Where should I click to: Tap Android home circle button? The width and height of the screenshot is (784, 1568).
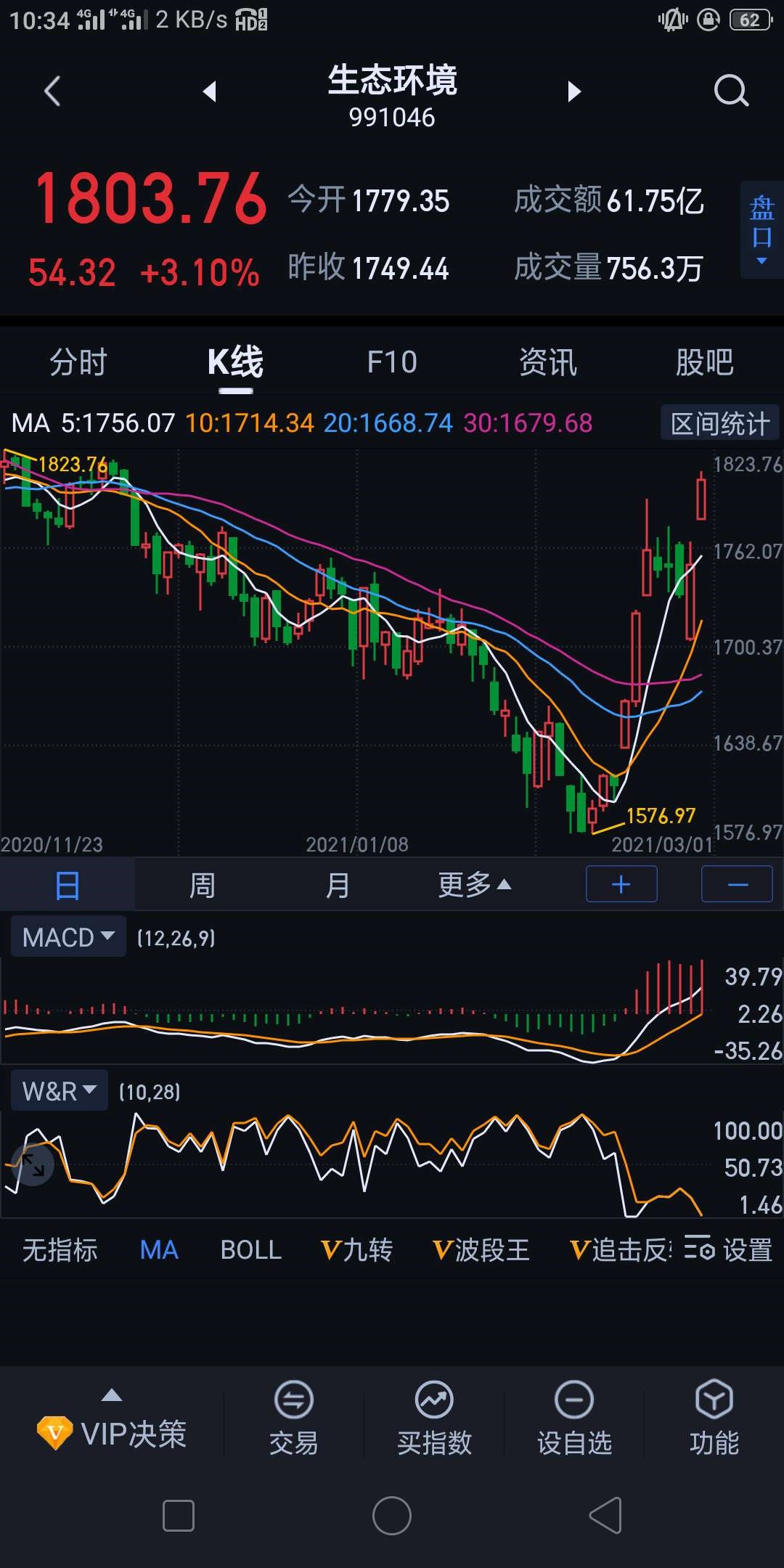(x=392, y=1516)
